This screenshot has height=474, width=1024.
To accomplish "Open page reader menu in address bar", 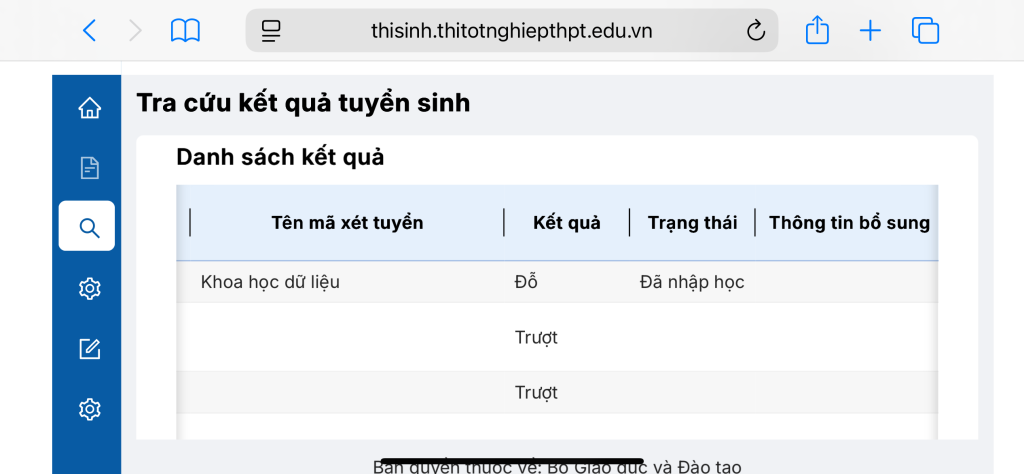I will click(x=270, y=31).
